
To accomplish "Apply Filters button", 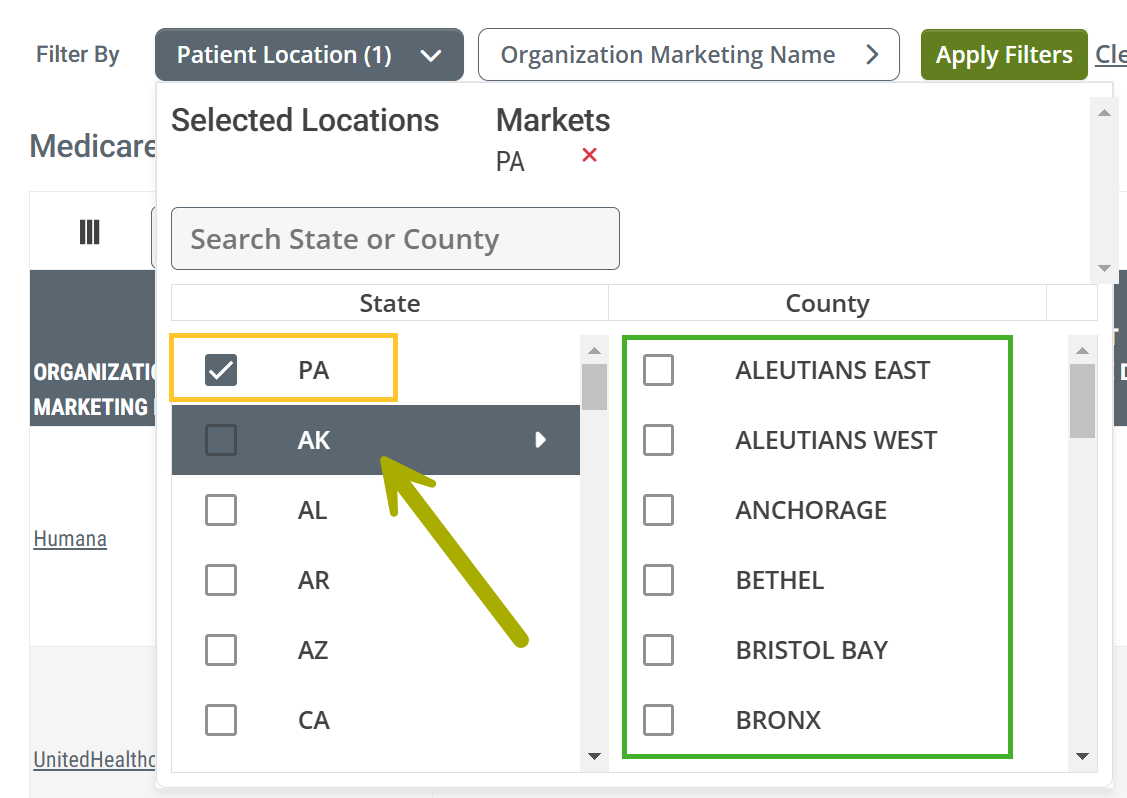I will click(x=1004, y=55).
